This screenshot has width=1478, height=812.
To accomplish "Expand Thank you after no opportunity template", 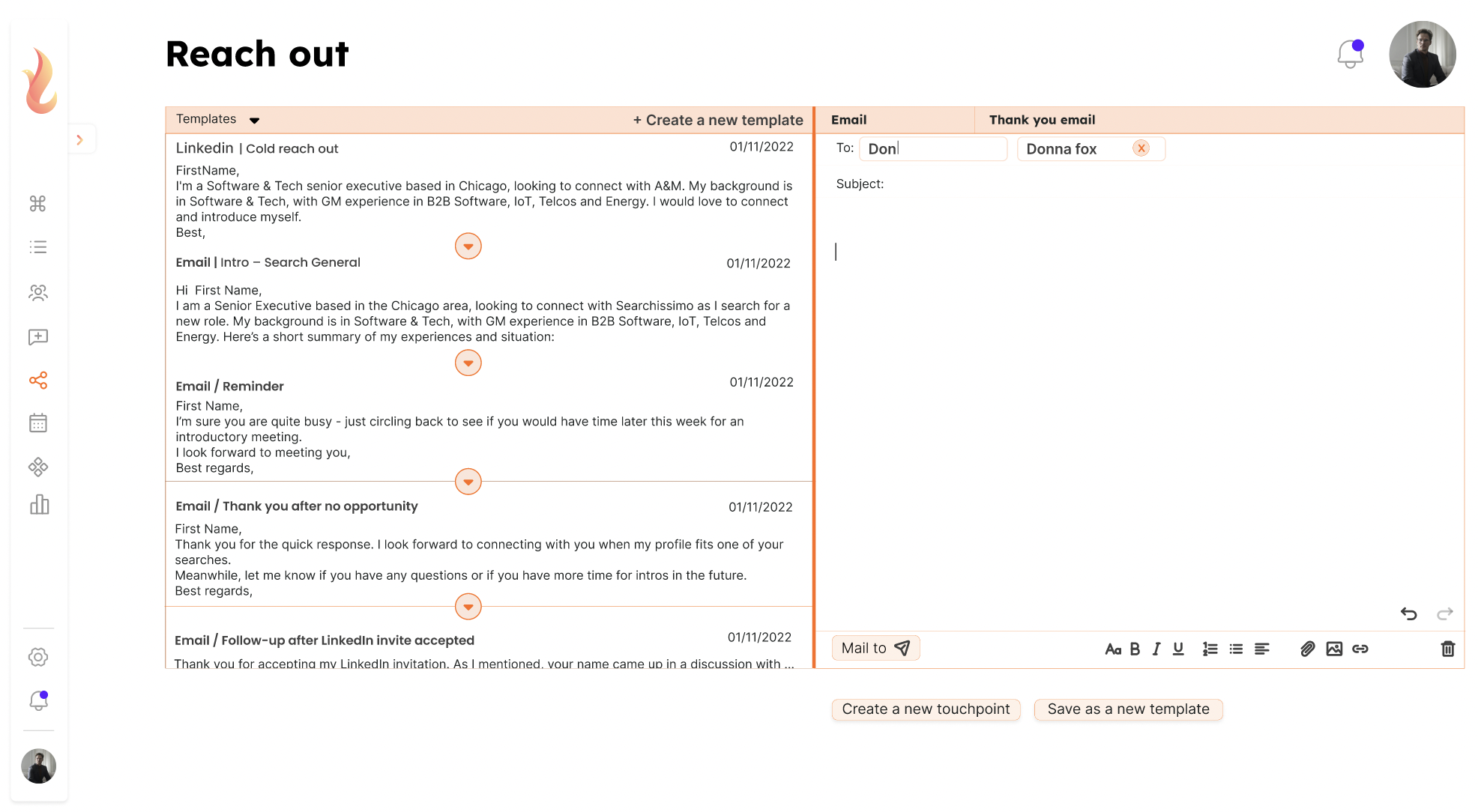I will [468, 607].
